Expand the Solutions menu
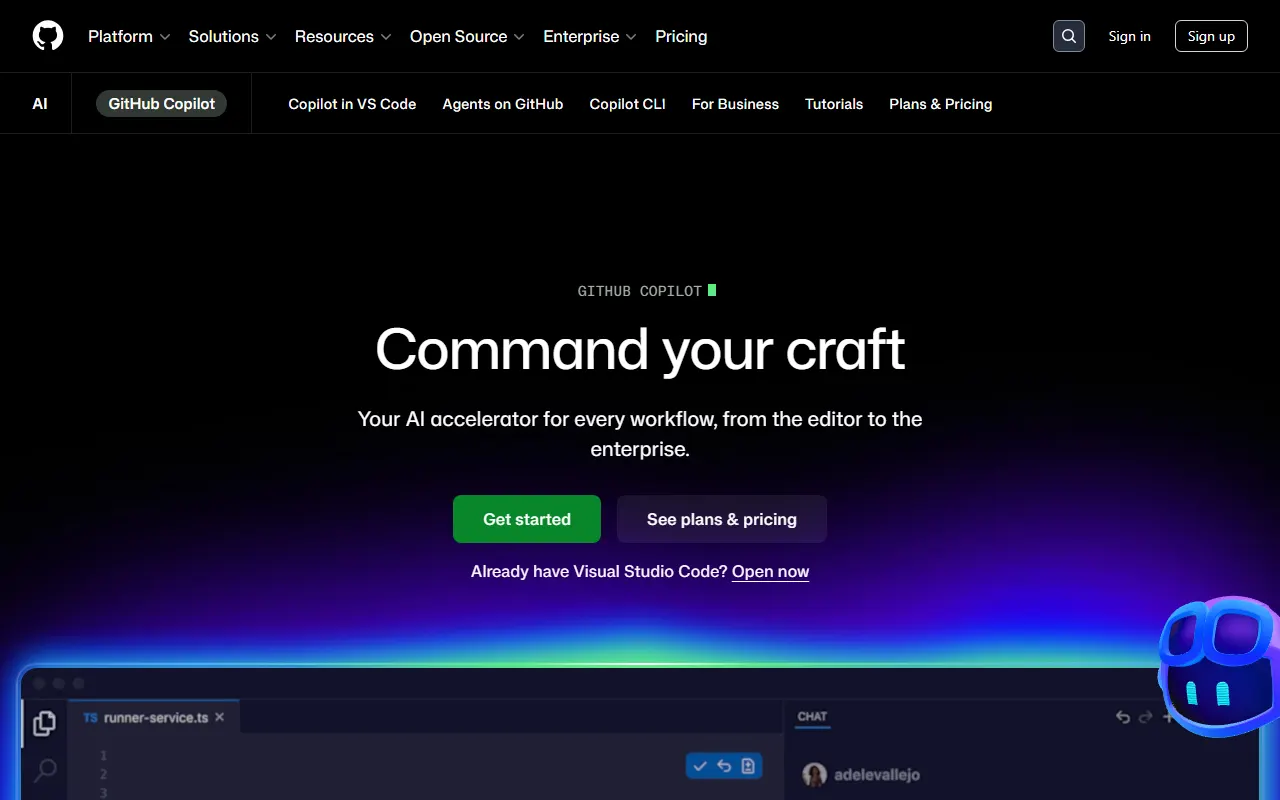 pyautogui.click(x=232, y=36)
